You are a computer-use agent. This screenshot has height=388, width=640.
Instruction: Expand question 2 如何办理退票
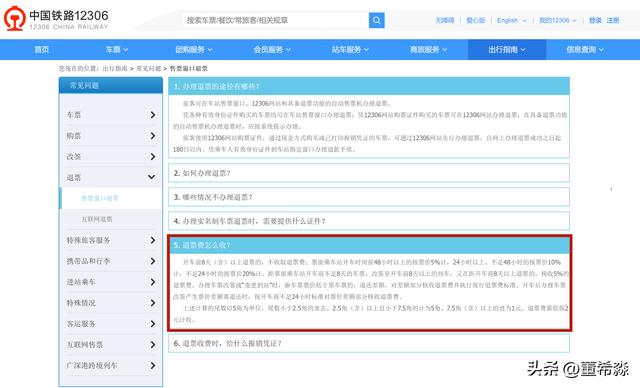click(x=369, y=173)
